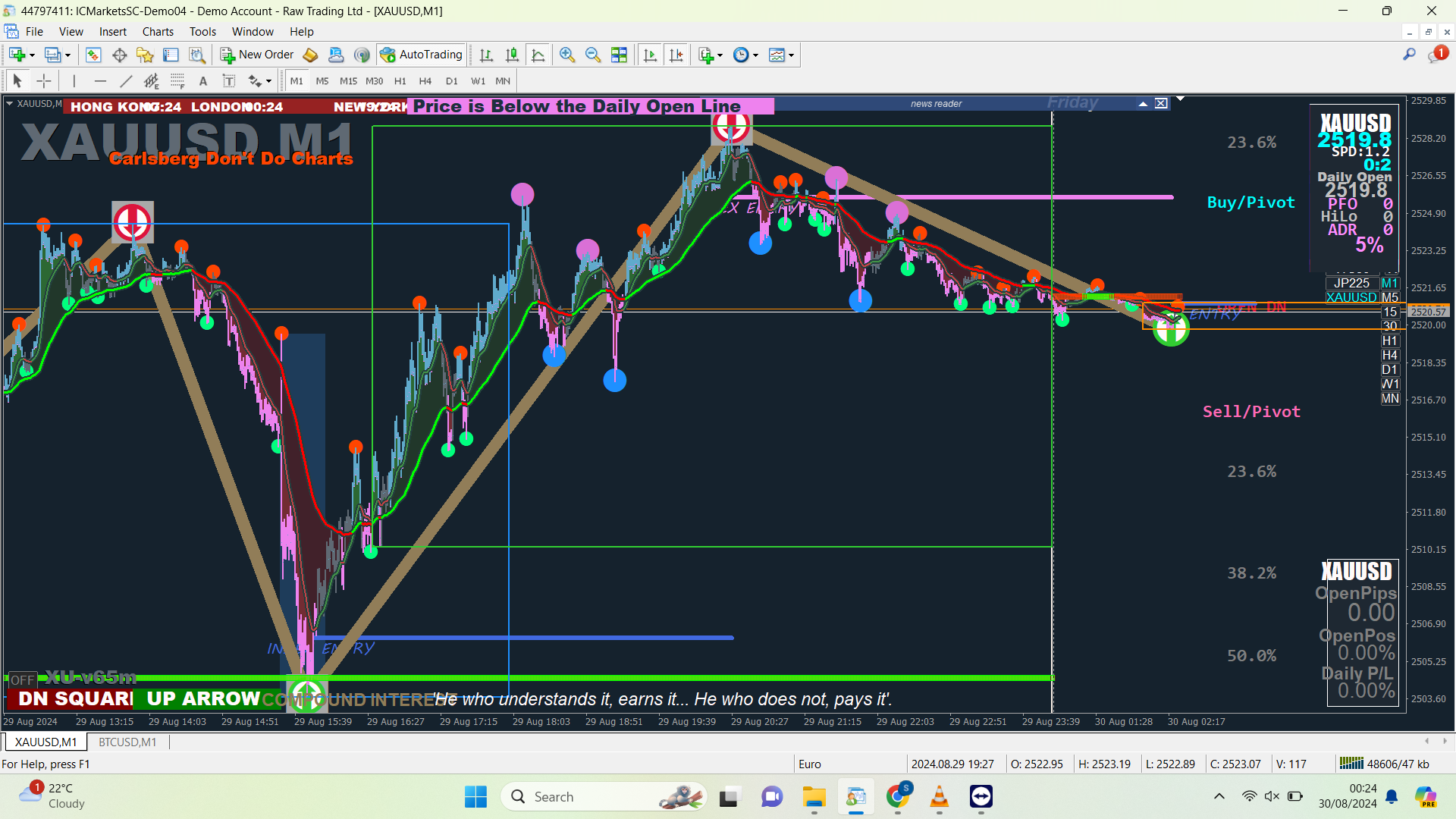Zoom in on the chart

(566, 55)
